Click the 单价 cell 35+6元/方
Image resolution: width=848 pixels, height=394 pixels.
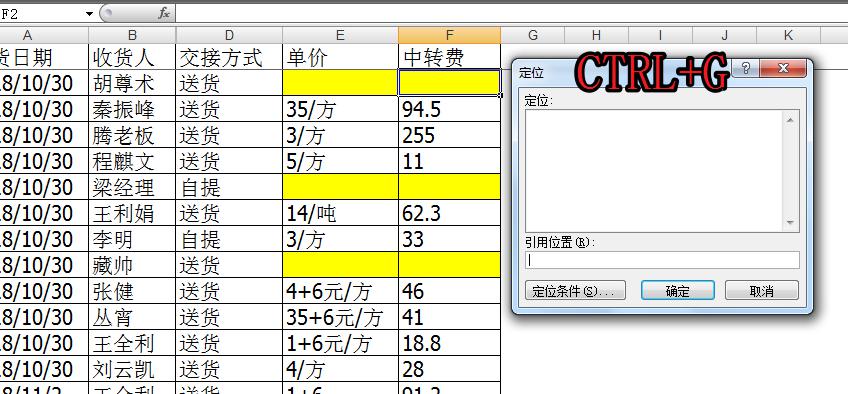340,317
